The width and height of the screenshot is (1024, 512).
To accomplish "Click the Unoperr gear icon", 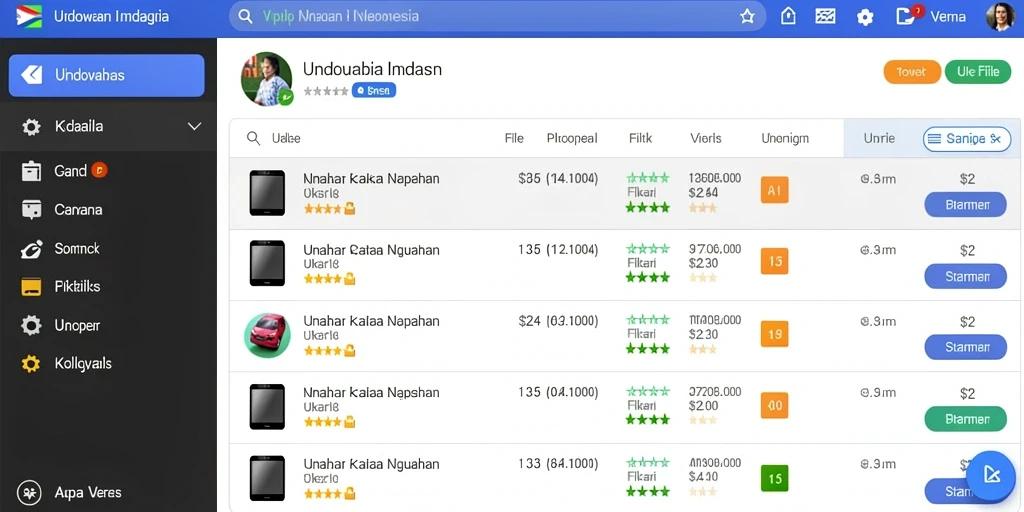I will [x=31, y=325].
